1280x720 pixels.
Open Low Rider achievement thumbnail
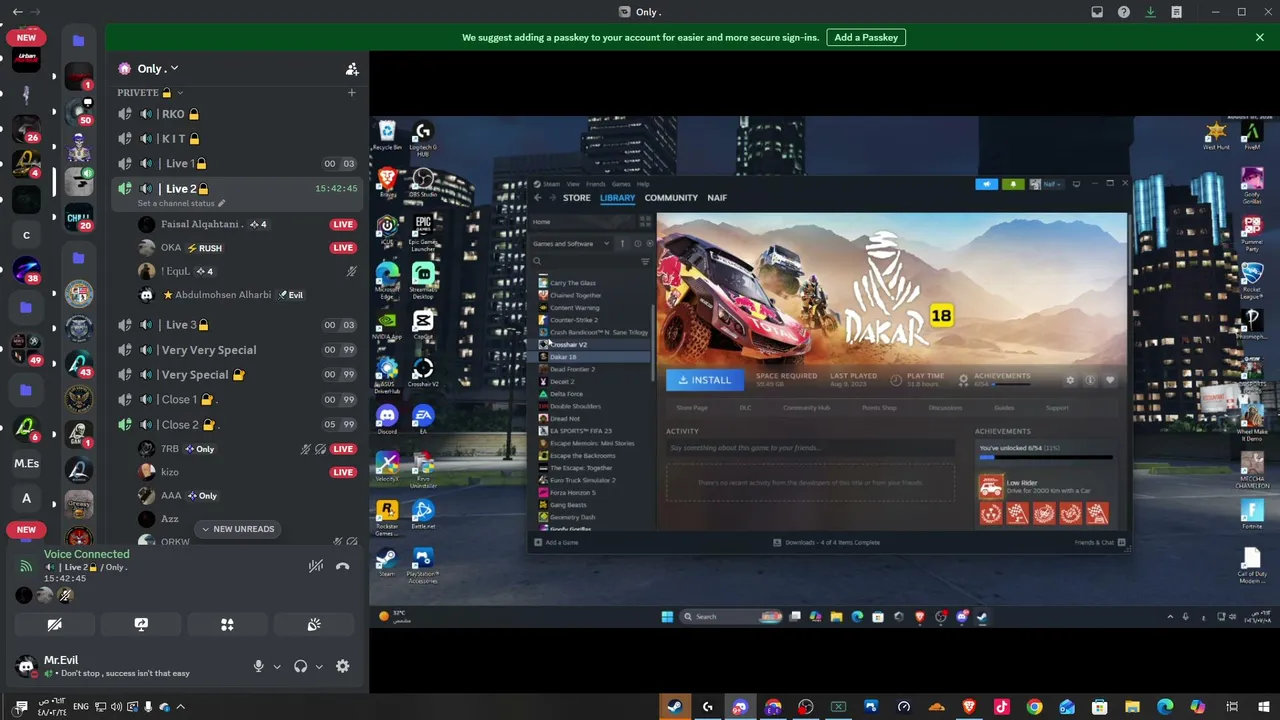pyautogui.click(x=991, y=486)
